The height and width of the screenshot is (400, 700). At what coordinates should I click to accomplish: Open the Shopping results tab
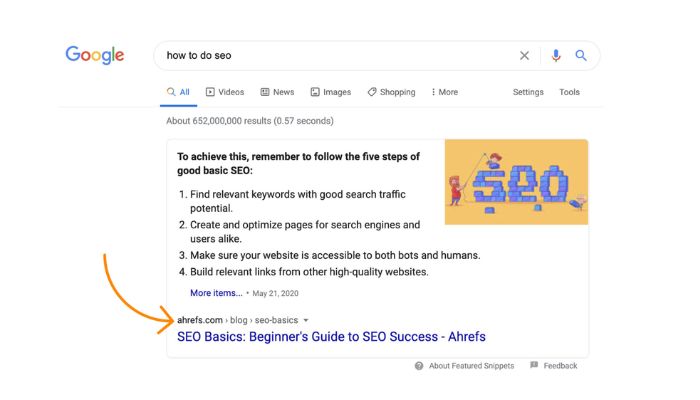[392, 92]
